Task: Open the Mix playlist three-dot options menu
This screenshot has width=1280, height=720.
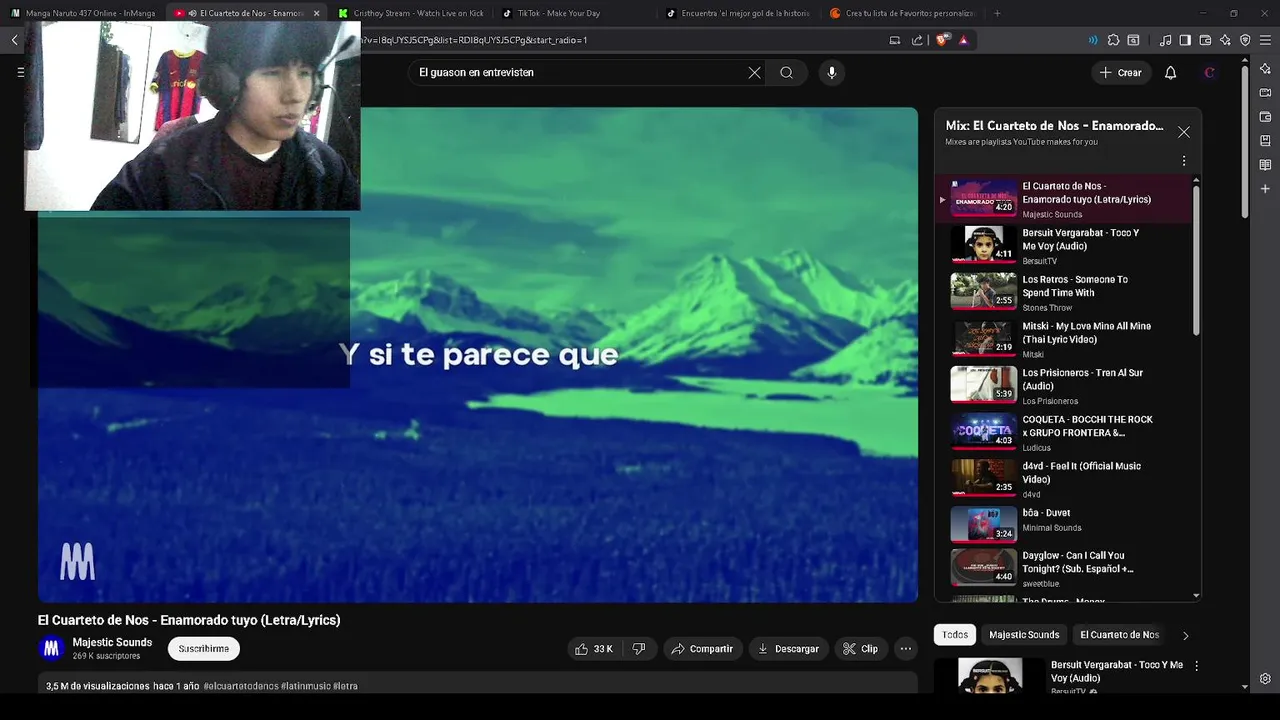Action: click(1184, 161)
